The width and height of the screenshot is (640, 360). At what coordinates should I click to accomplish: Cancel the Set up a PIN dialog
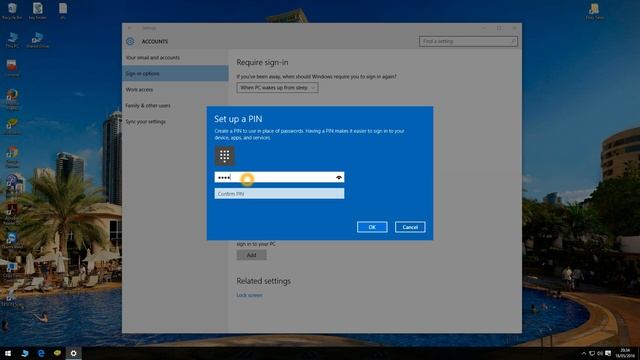click(410, 227)
